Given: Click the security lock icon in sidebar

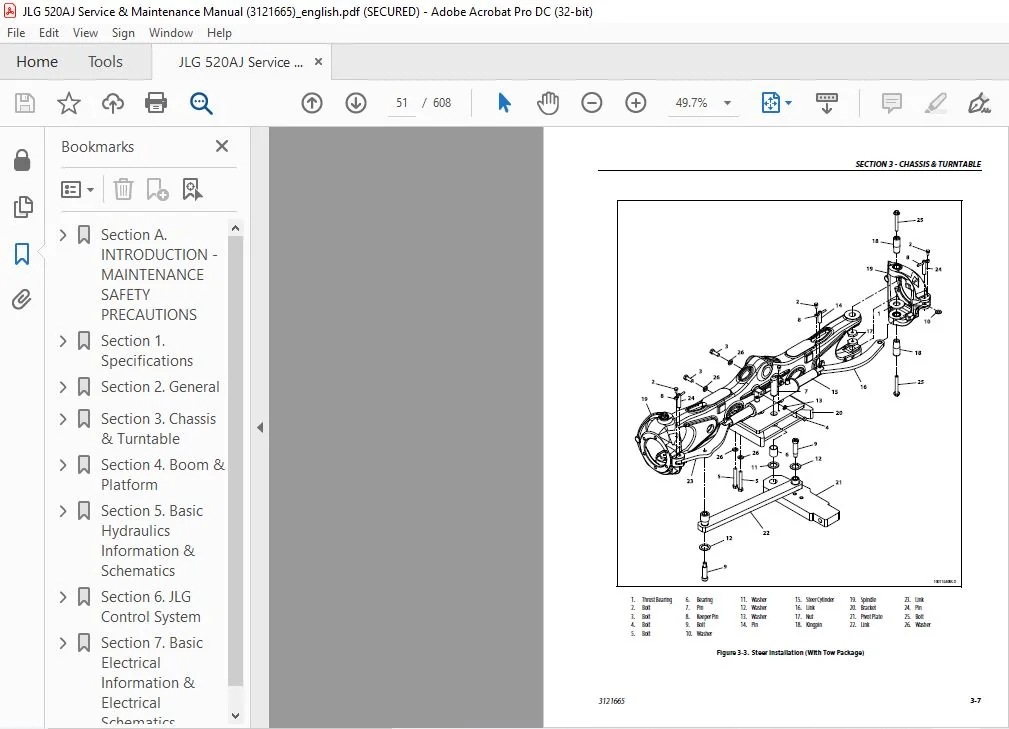Looking at the screenshot, I should 22,160.
